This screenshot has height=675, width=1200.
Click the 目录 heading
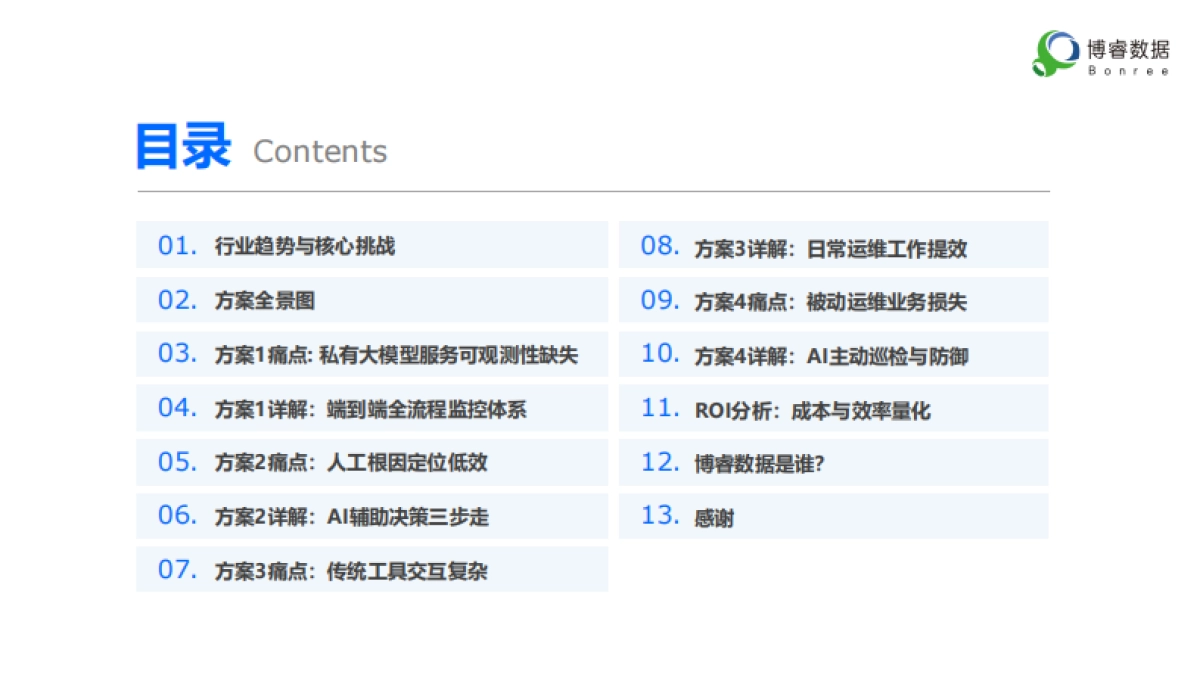tap(185, 145)
